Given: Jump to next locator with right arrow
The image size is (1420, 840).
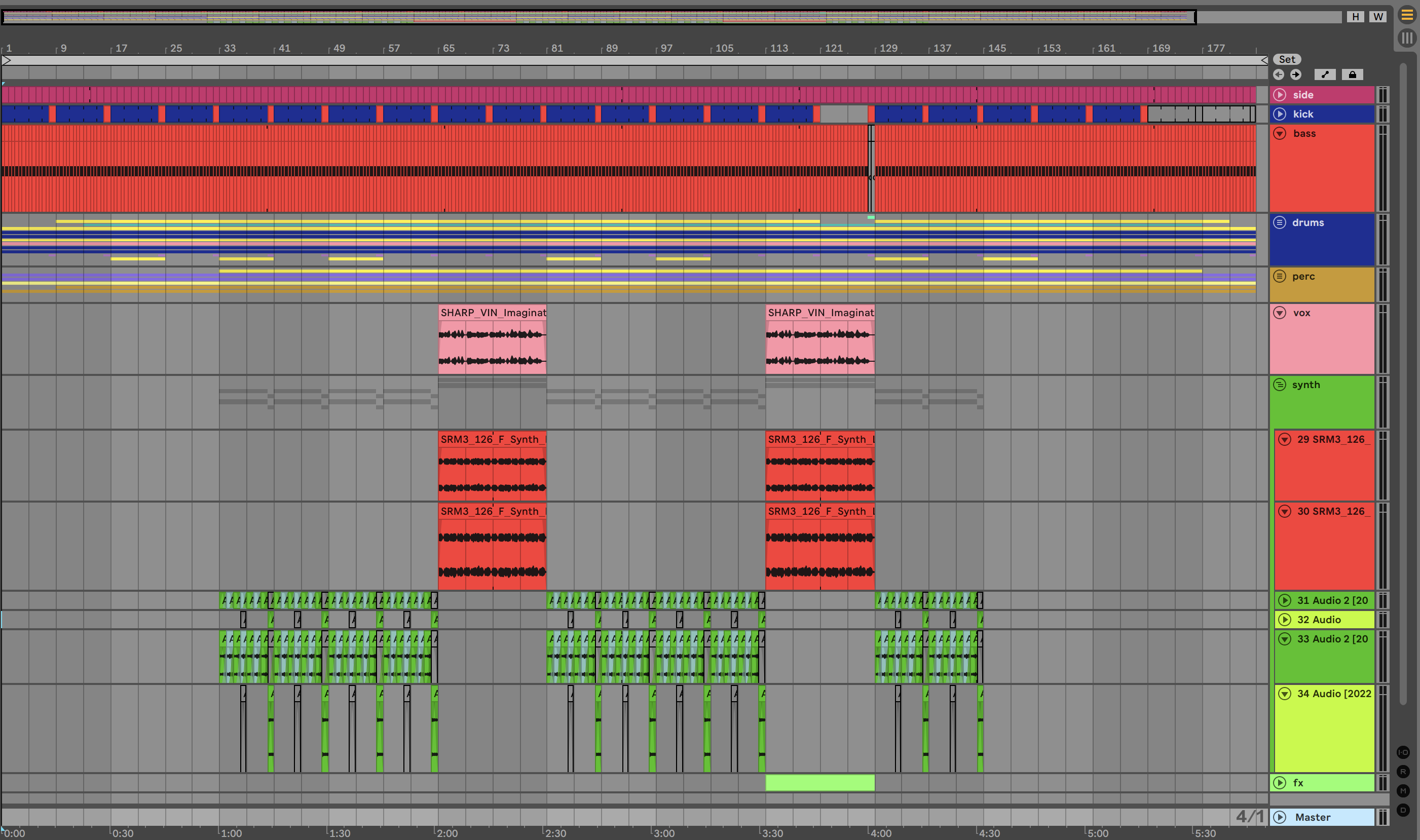Looking at the screenshot, I should tap(1295, 74).
